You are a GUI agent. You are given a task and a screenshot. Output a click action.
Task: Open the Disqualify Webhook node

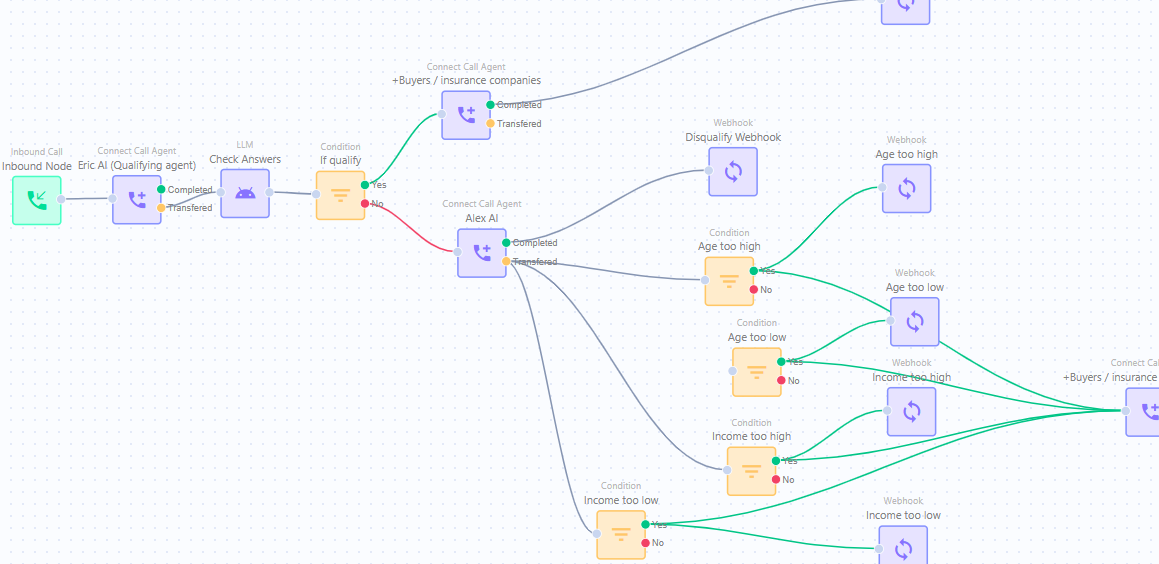(733, 171)
